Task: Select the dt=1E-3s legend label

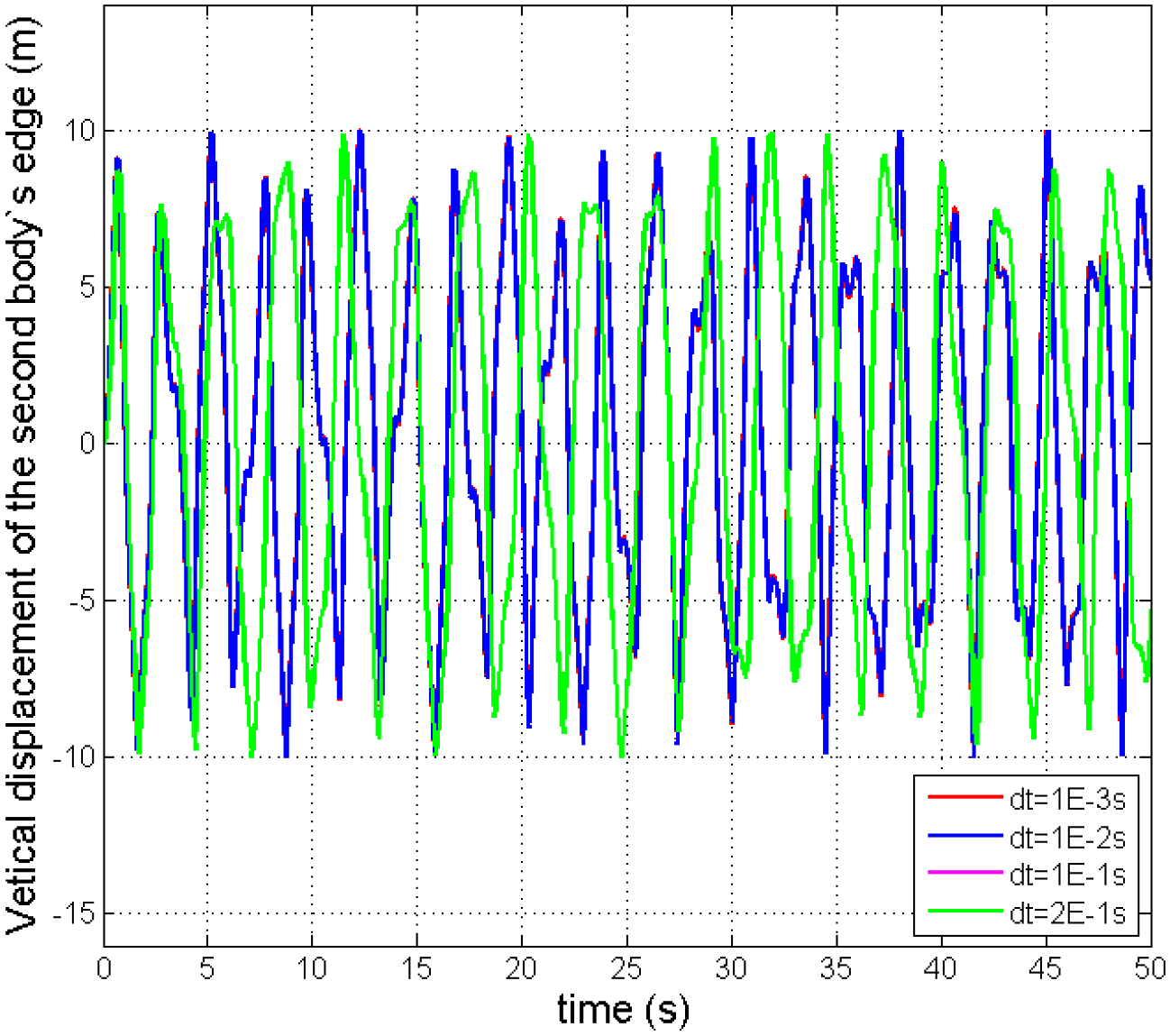Action: (x=1067, y=799)
